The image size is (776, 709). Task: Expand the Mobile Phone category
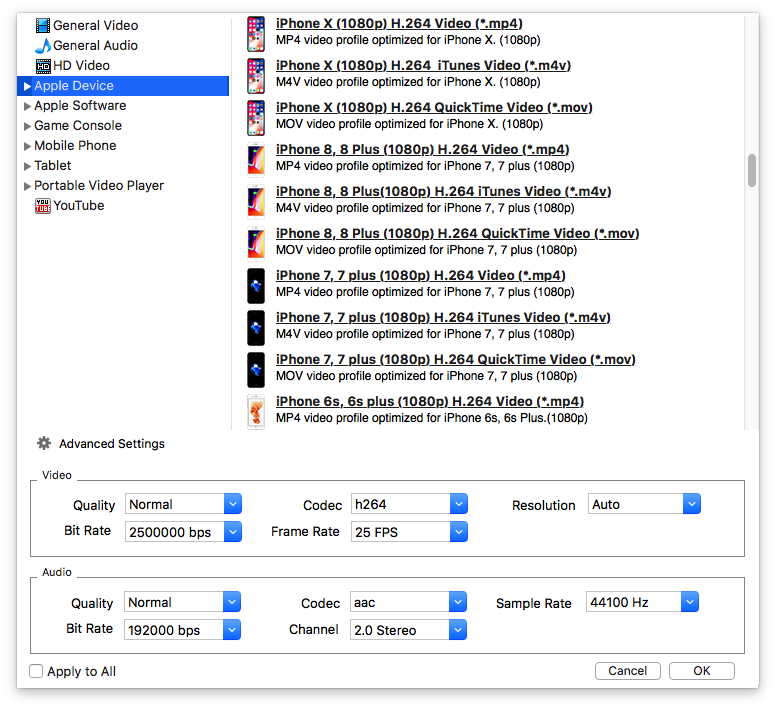(x=27, y=146)
